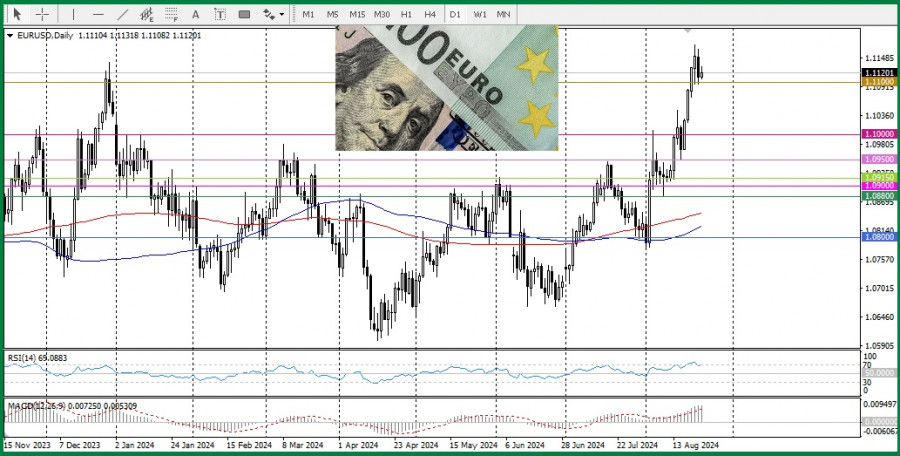Click the MACD(12,26,9) indicator label

tap(72, 405)
